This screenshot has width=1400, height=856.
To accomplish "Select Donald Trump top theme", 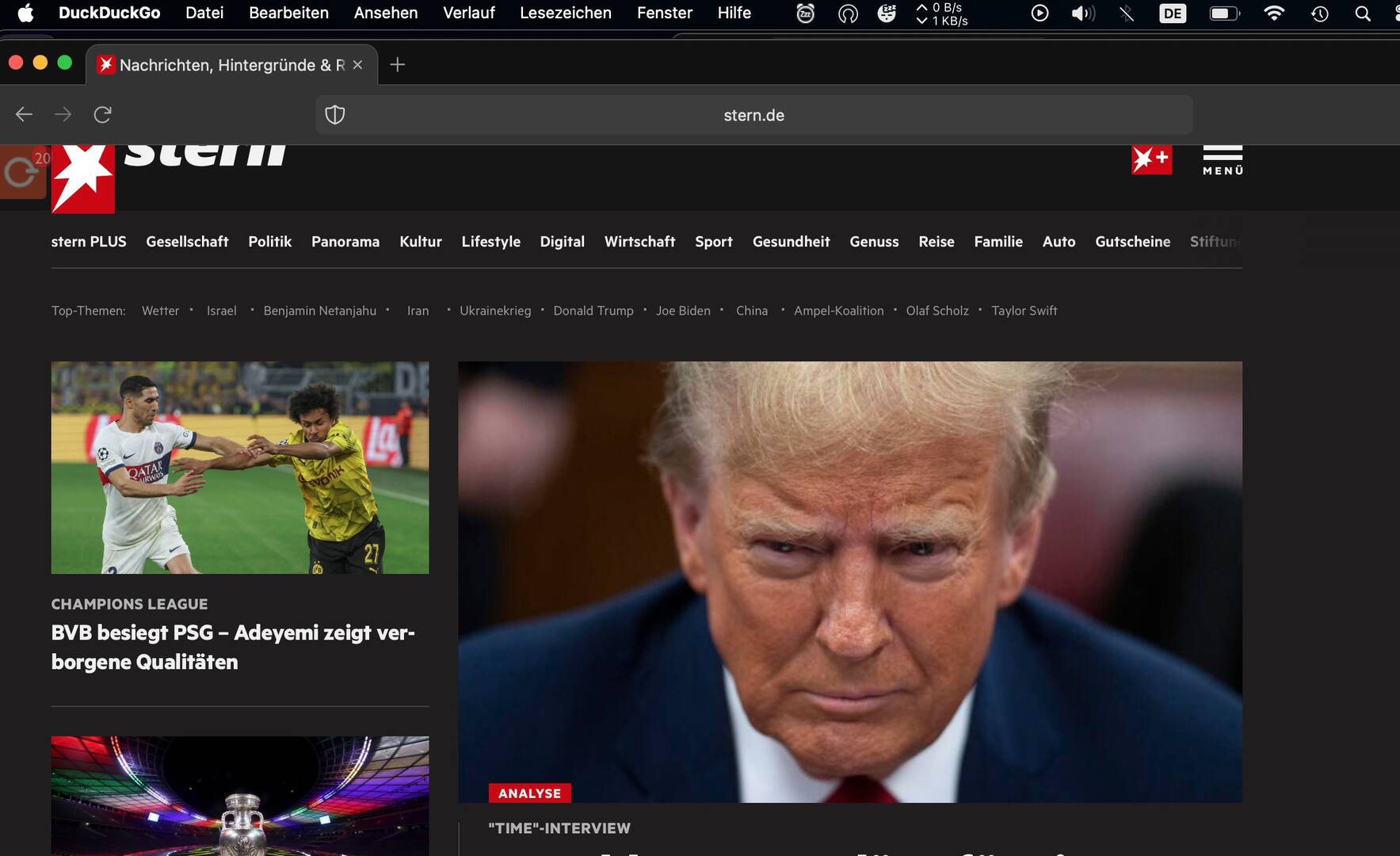I will 593,311.
